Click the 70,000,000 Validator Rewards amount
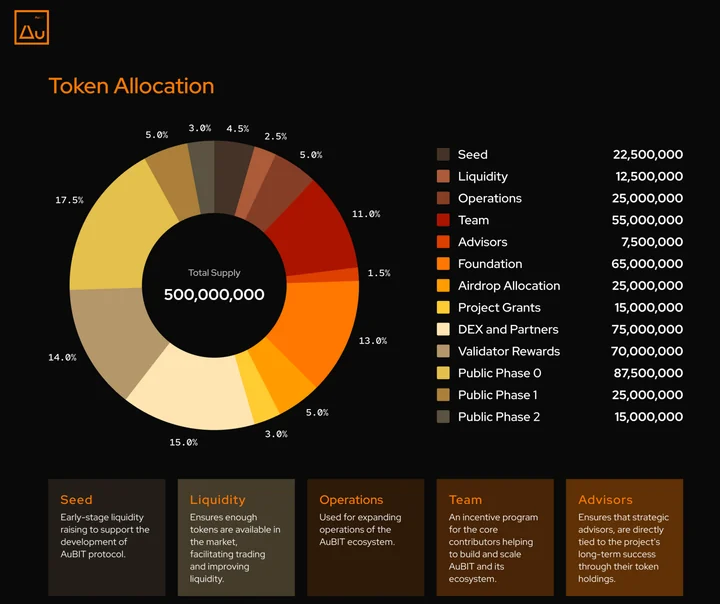 tap(647, 351)
